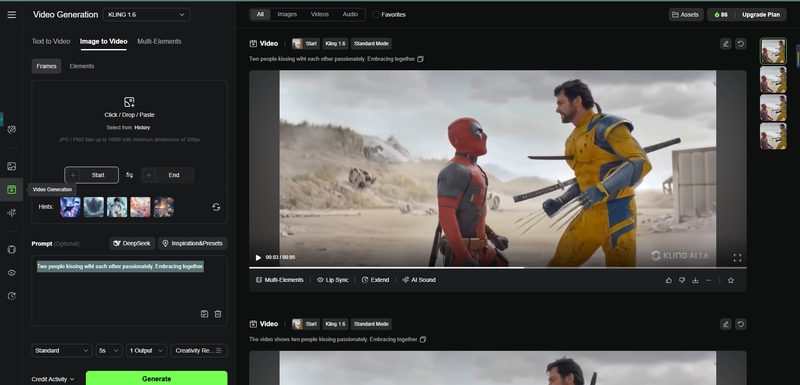
Task: Click Lip Sync under first video
Action: (333, 280)
